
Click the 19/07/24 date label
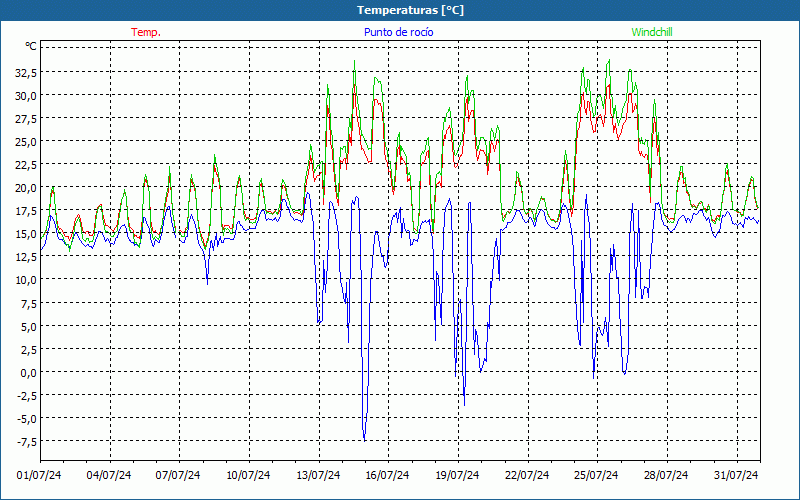457,475
